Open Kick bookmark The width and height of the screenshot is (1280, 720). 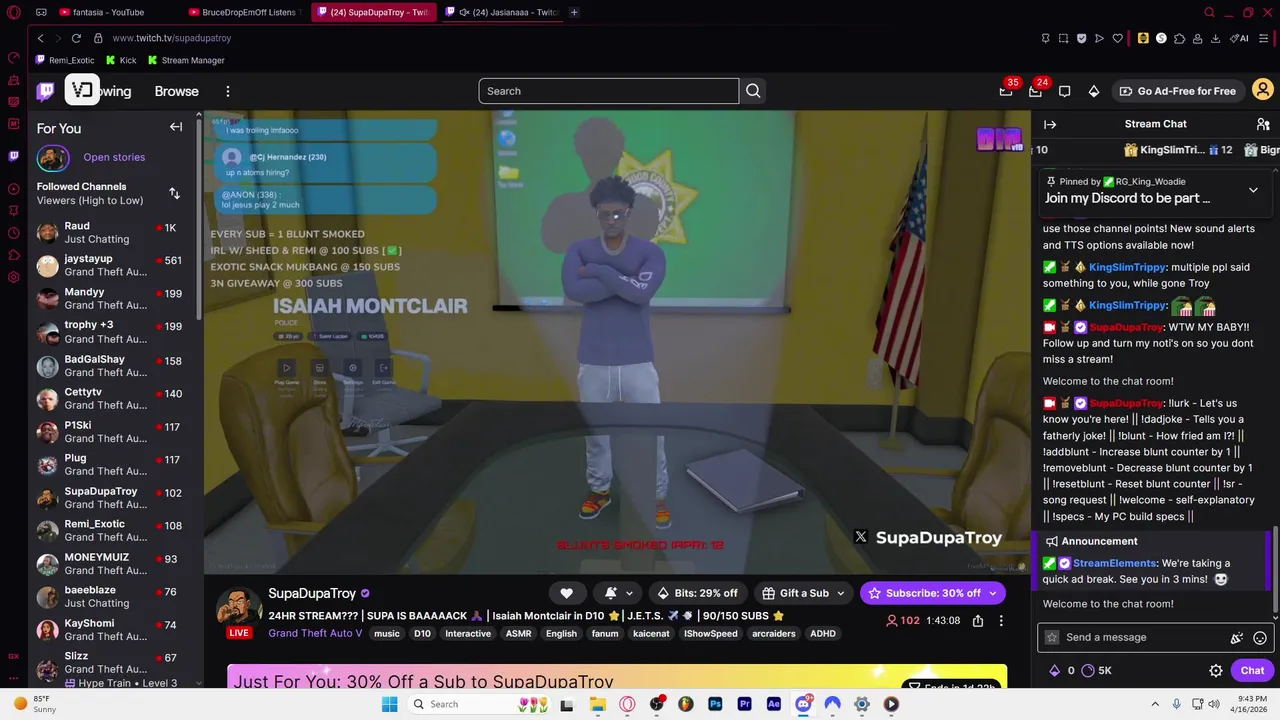click(121, 60)
